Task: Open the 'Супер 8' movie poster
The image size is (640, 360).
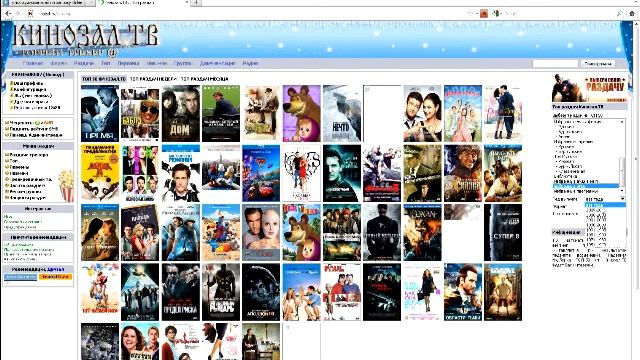Action: point(503,233)
